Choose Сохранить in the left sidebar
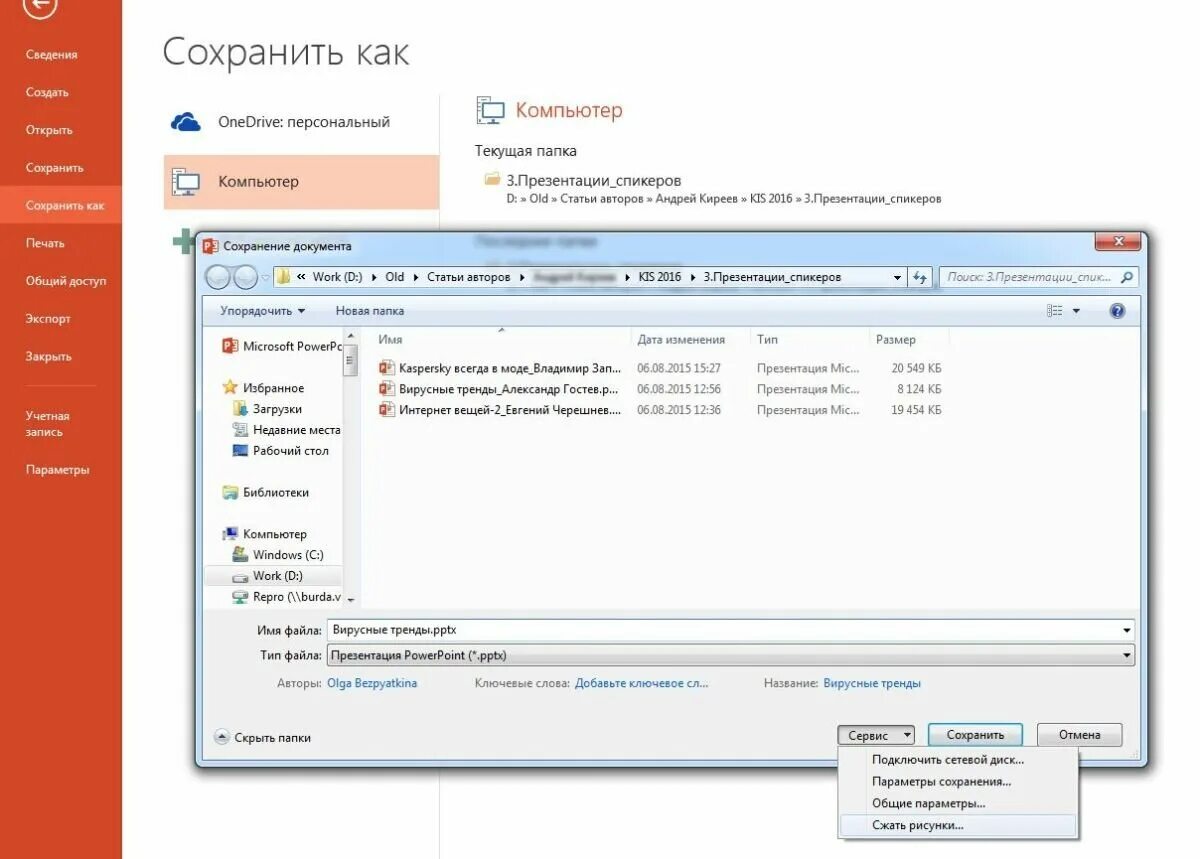The width and height of the screenshot is (1200, 859). 55,168
